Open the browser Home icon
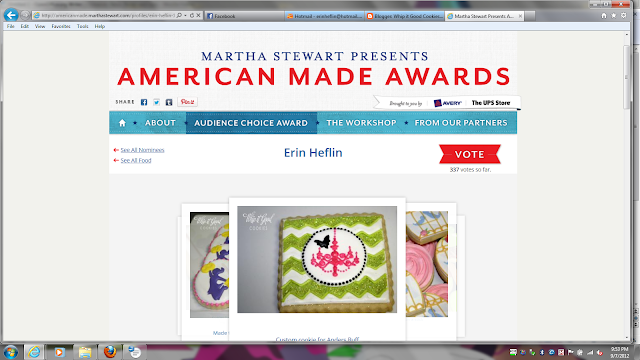 (x=604, y=16)
